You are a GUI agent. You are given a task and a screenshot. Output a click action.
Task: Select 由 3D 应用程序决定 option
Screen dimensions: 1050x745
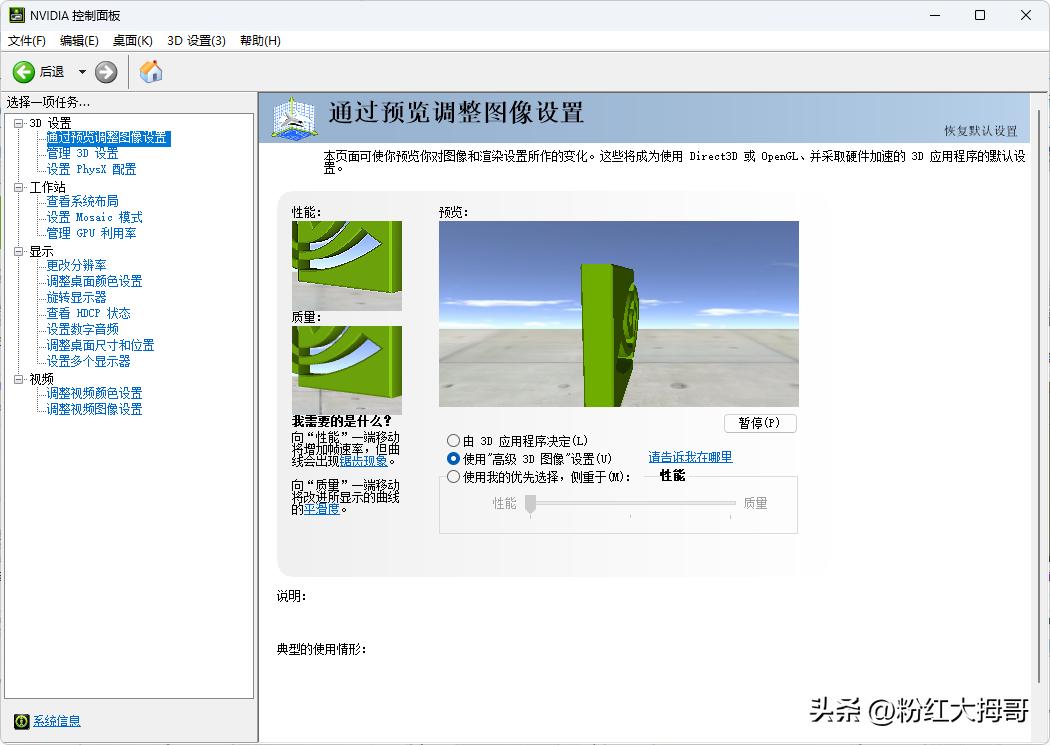(454, 440)
